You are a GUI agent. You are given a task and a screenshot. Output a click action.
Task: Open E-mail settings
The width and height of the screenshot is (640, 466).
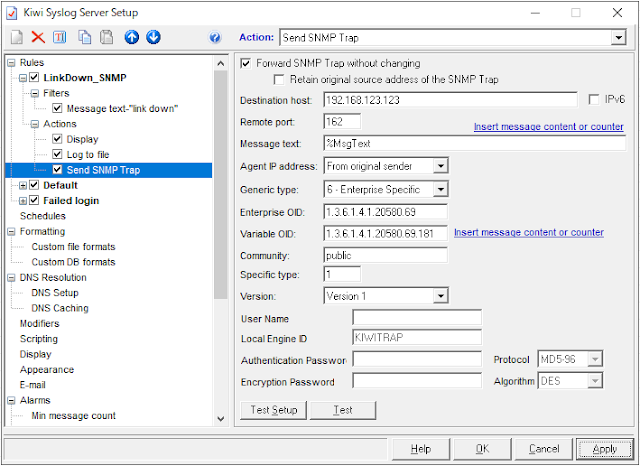pos(32,385)
